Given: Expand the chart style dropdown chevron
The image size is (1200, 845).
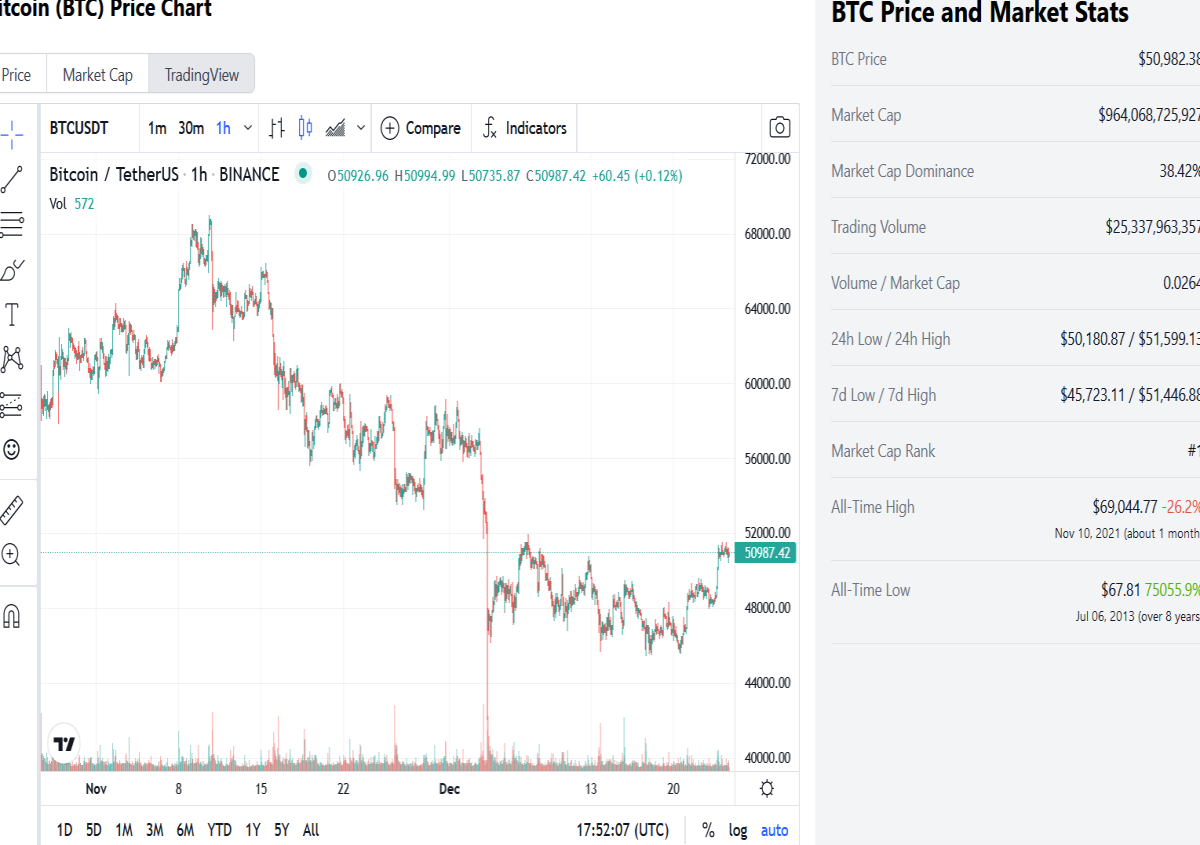Looking at the screenshot, I should (x=361, y=128).
